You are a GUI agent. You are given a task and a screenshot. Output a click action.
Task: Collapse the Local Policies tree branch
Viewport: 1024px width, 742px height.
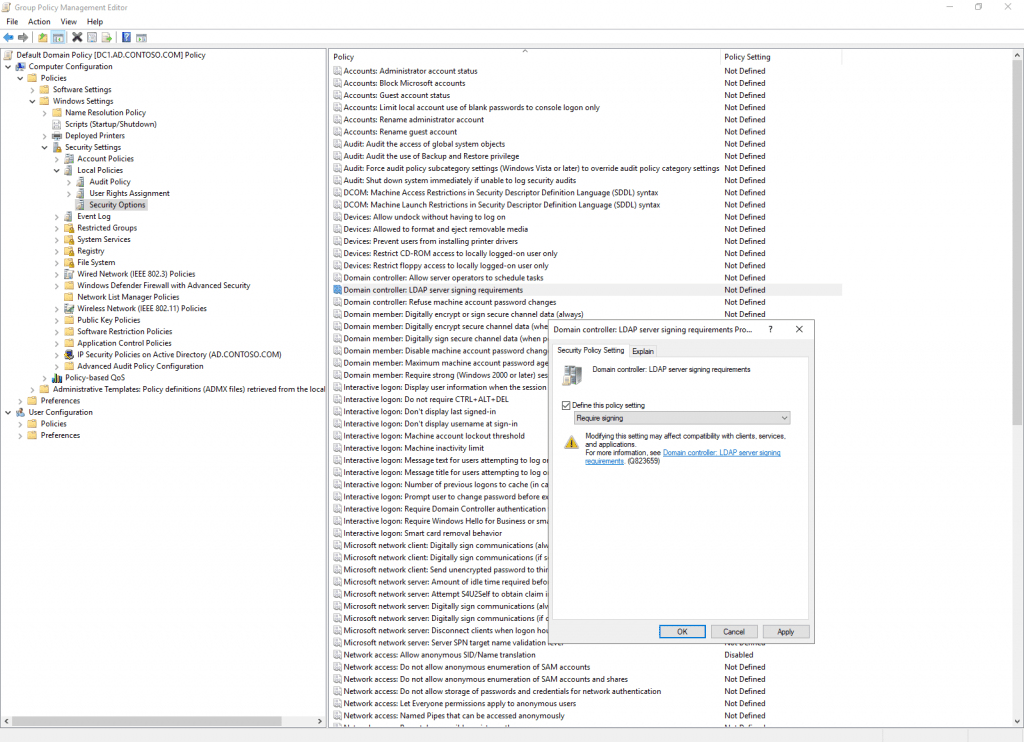point(57,170)
